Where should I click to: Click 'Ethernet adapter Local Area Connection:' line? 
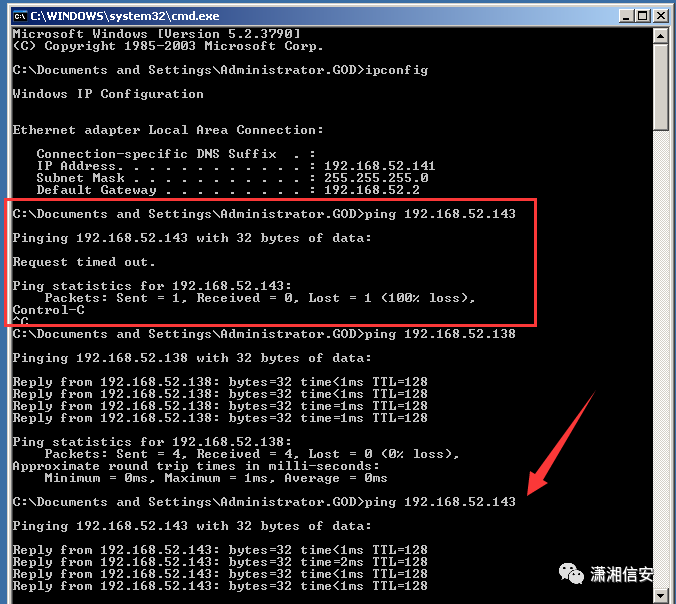pyautogui.click(x=168, y=130)
